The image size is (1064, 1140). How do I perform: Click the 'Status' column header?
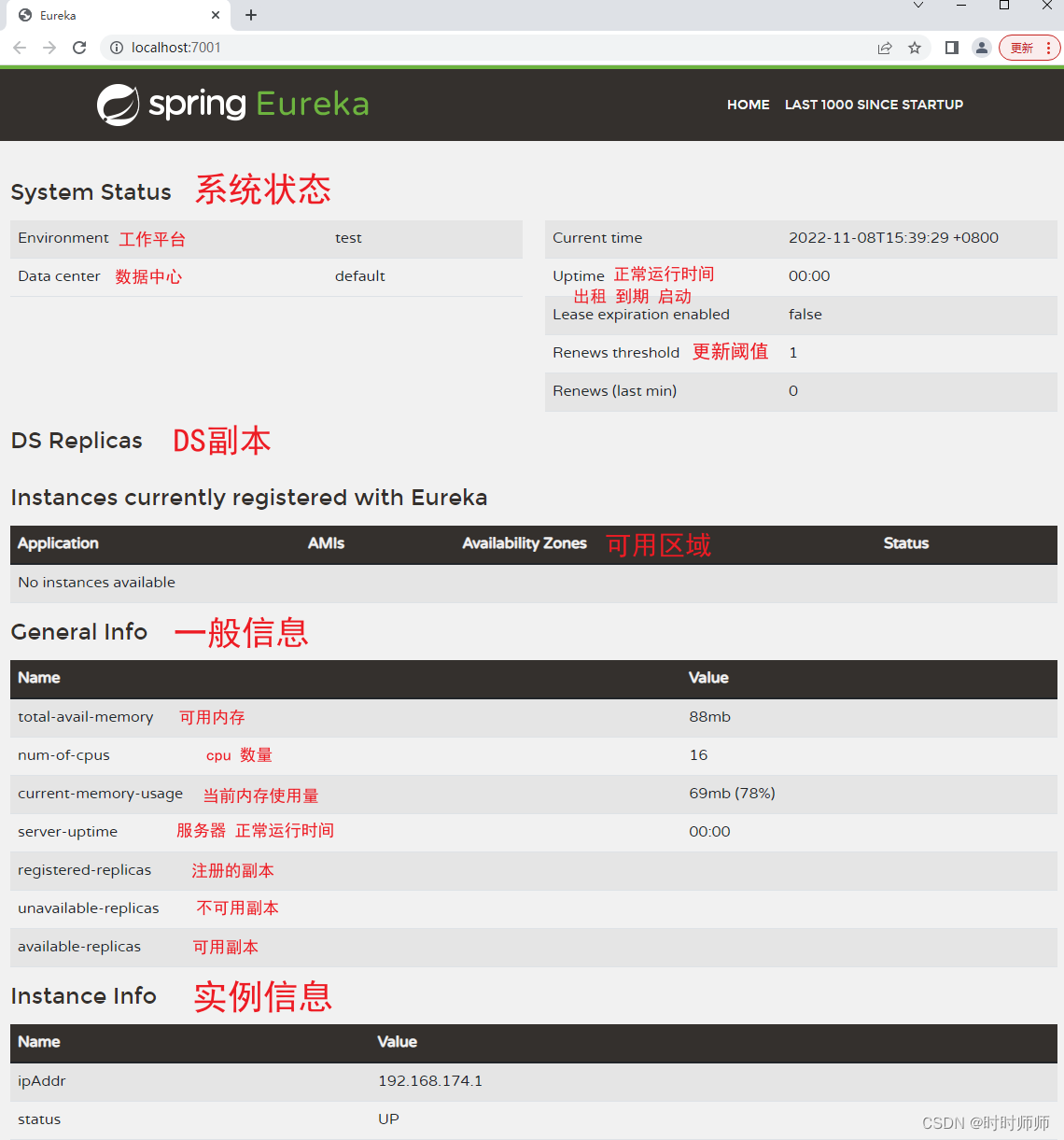[906, 543]
